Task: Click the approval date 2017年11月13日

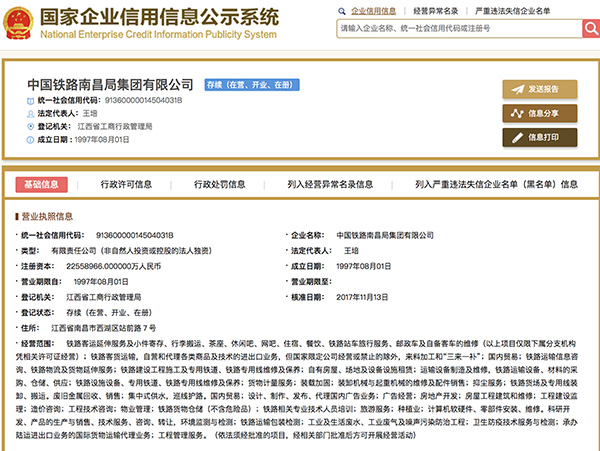Action: pos(362,297)
